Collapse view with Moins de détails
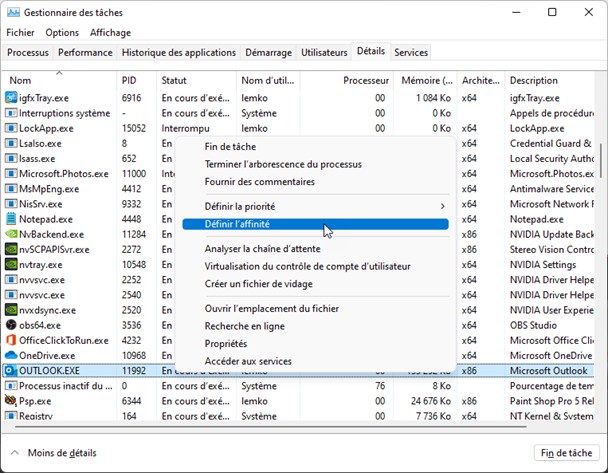 click(62, 453)
